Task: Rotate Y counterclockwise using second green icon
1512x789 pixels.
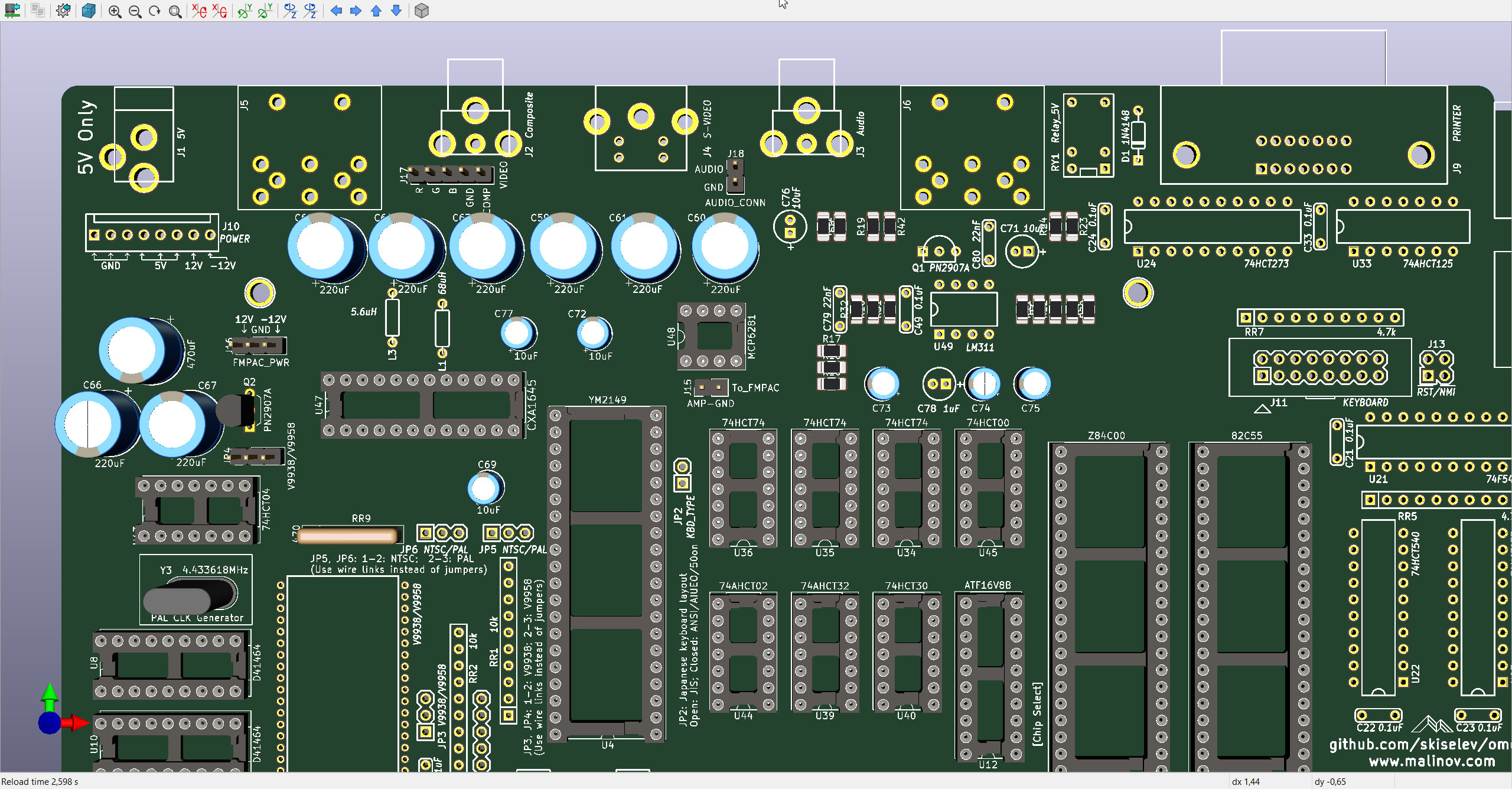Action: 265,11
